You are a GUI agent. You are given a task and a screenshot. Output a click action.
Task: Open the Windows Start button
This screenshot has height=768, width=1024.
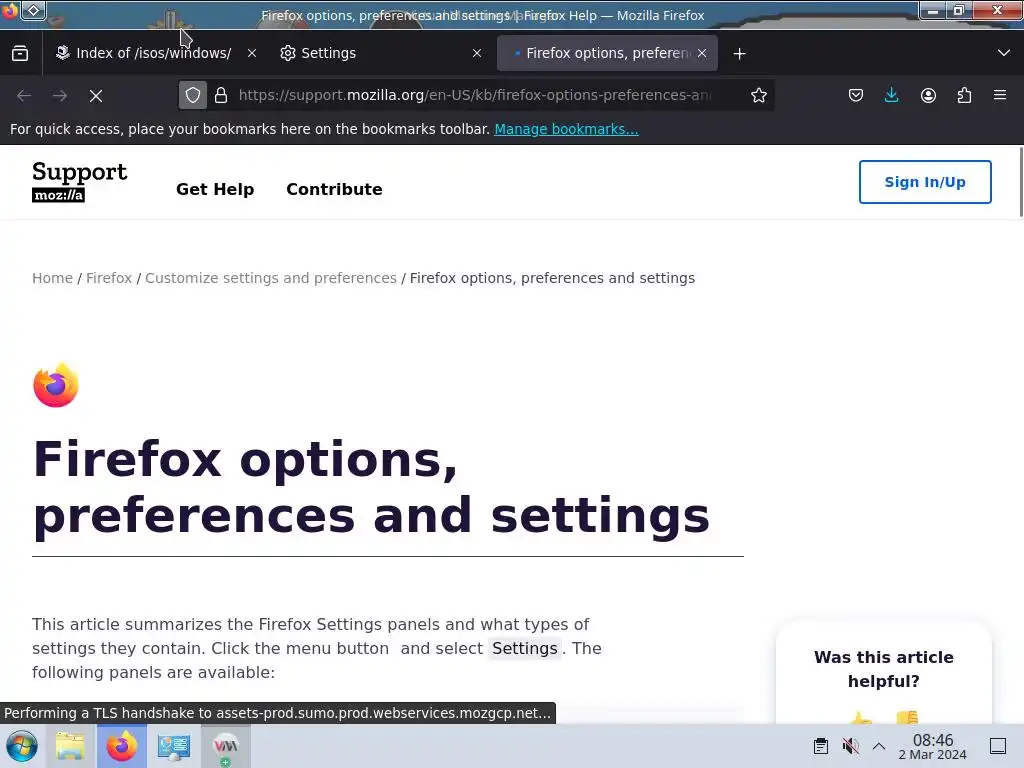pyautogui.click(x=22, y=746)
